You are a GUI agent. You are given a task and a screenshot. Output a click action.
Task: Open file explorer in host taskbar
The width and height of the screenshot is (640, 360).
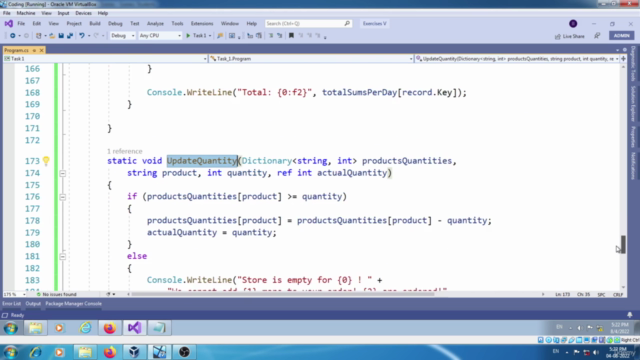(85, 352)
